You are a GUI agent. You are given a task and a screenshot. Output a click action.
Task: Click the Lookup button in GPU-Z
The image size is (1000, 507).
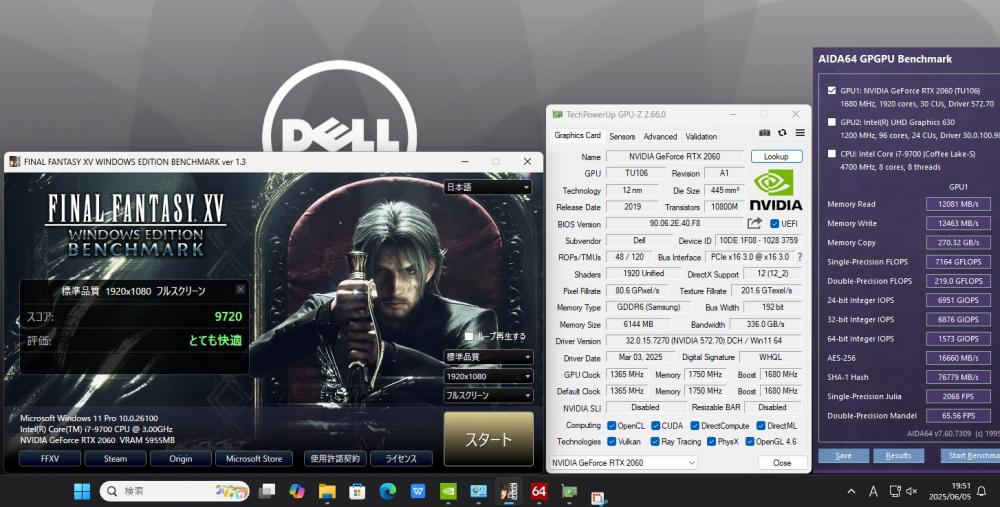pyautogui.click(x=776, y=156)
